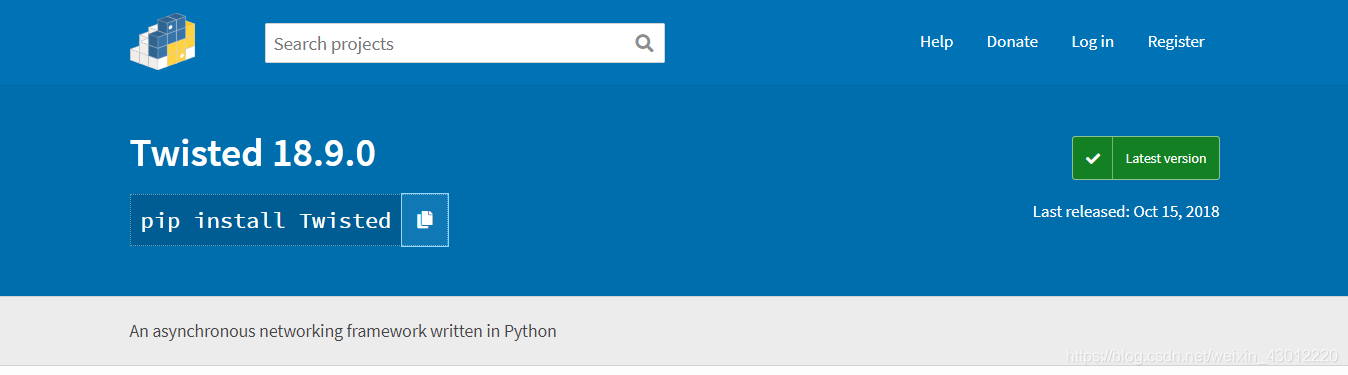Image resolution: width=1348 pixels, height=375 pixels.
Task: Click the Last released Oct 15, 2018 text
Action: click(x=1126, y=212)
